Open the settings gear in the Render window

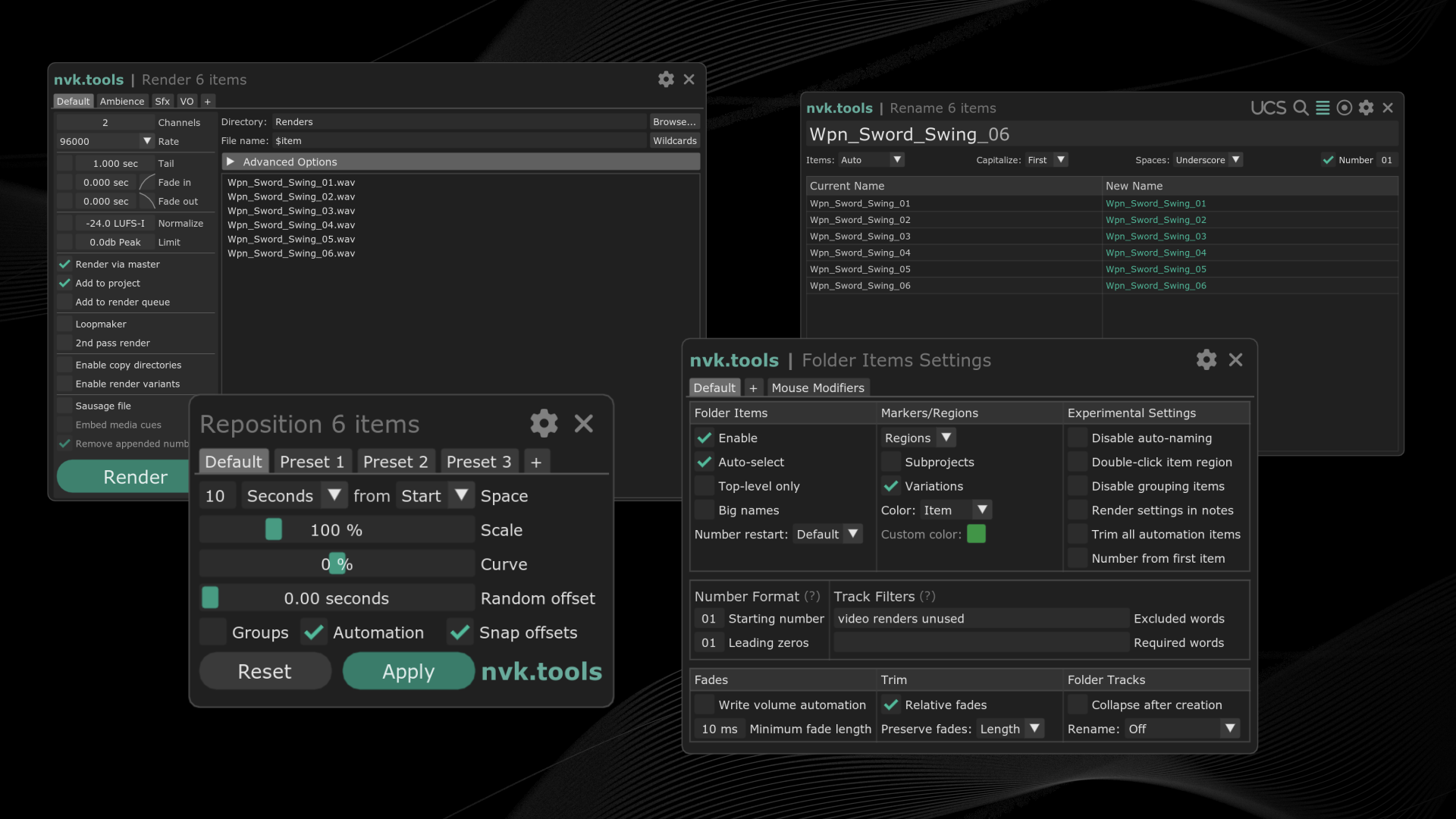coord(665,79)
